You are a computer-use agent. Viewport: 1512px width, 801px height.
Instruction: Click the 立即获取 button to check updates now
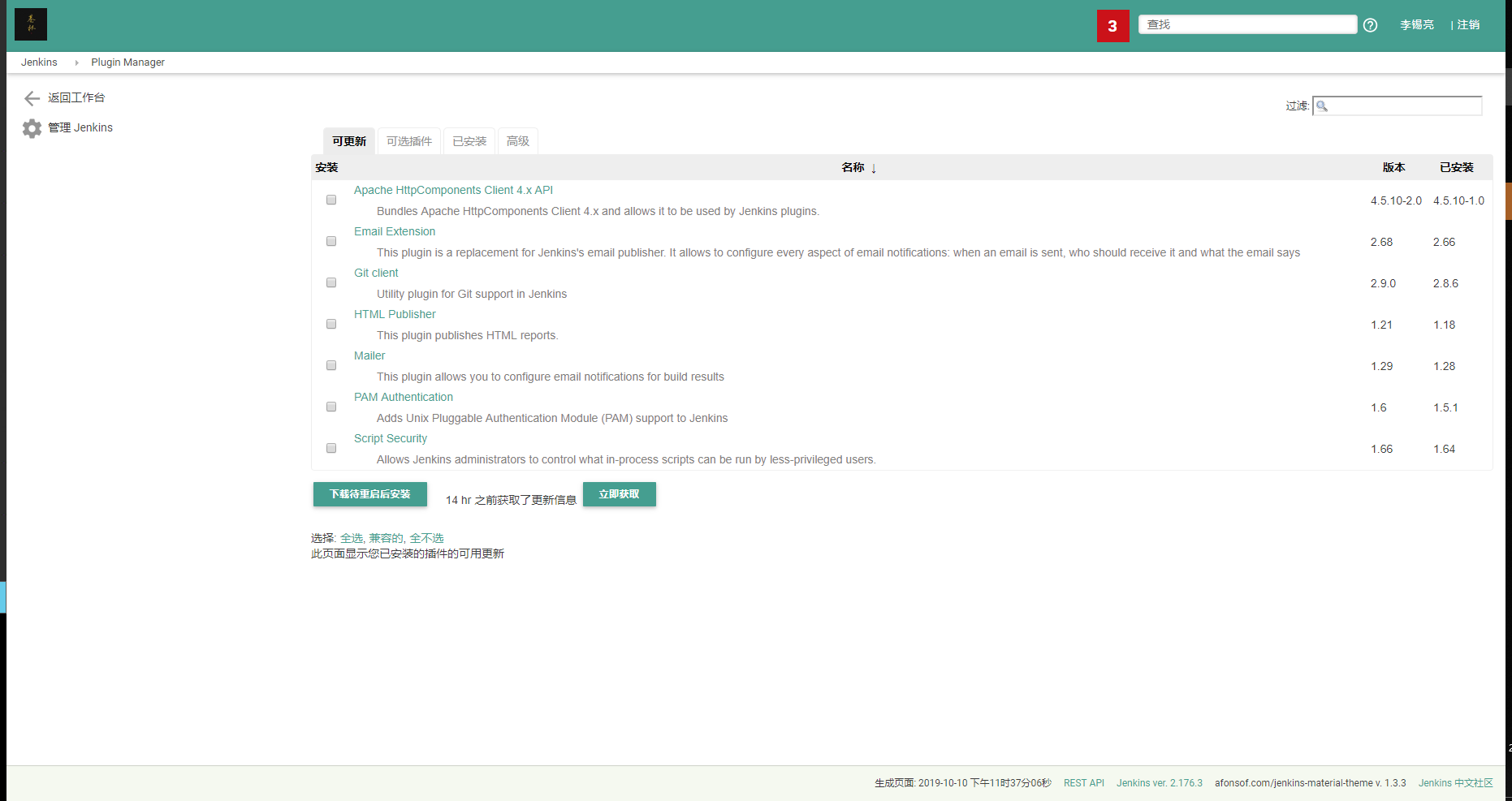click(619, 494)
